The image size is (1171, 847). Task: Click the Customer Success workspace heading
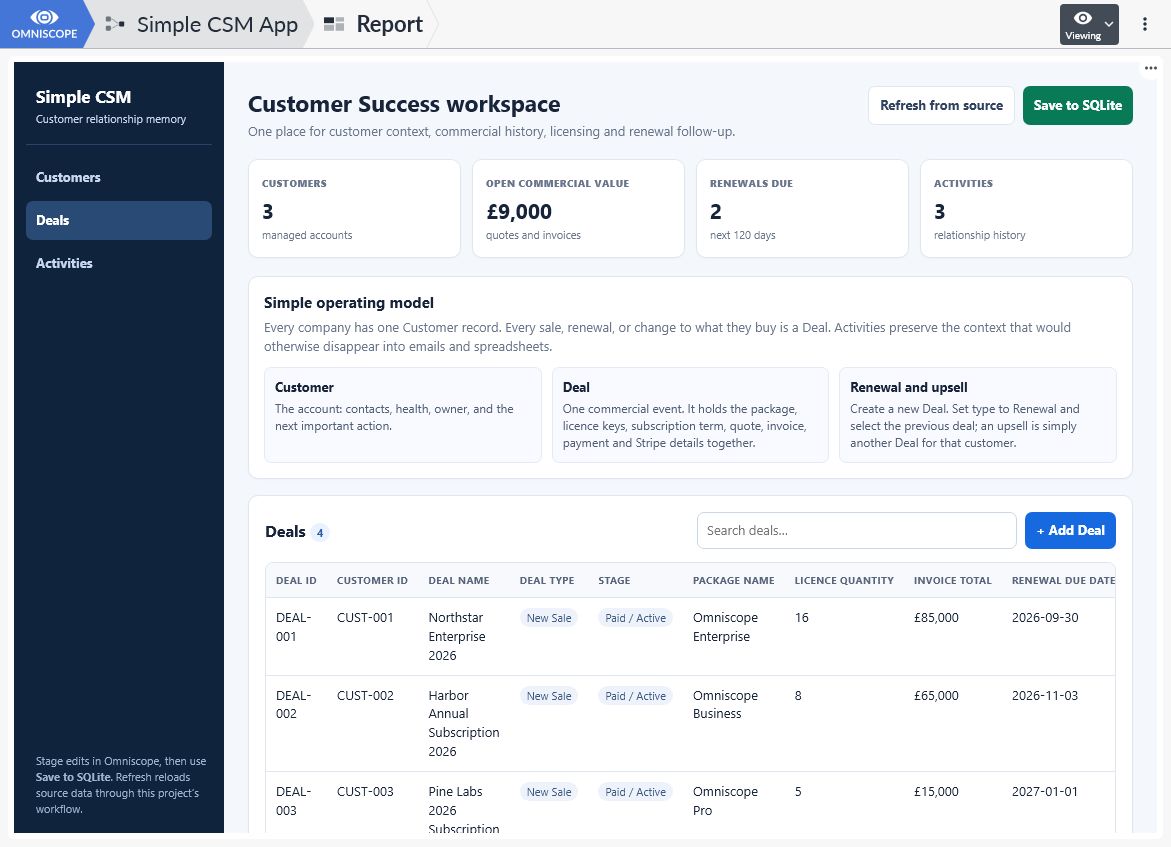[404, 104]
